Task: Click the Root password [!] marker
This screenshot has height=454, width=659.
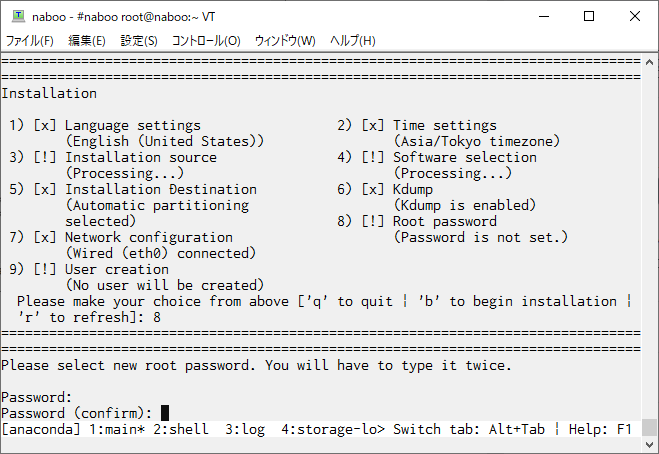Action: [373, 221]
